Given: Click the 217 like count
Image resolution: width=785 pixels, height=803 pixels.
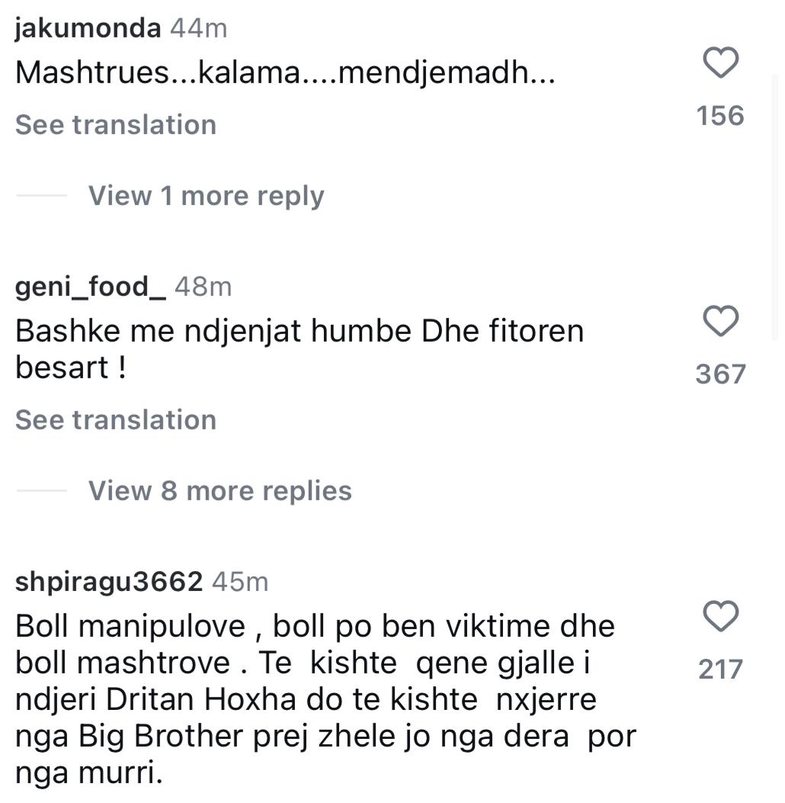Looking at the screenshot, I should [x=721, y=667].
